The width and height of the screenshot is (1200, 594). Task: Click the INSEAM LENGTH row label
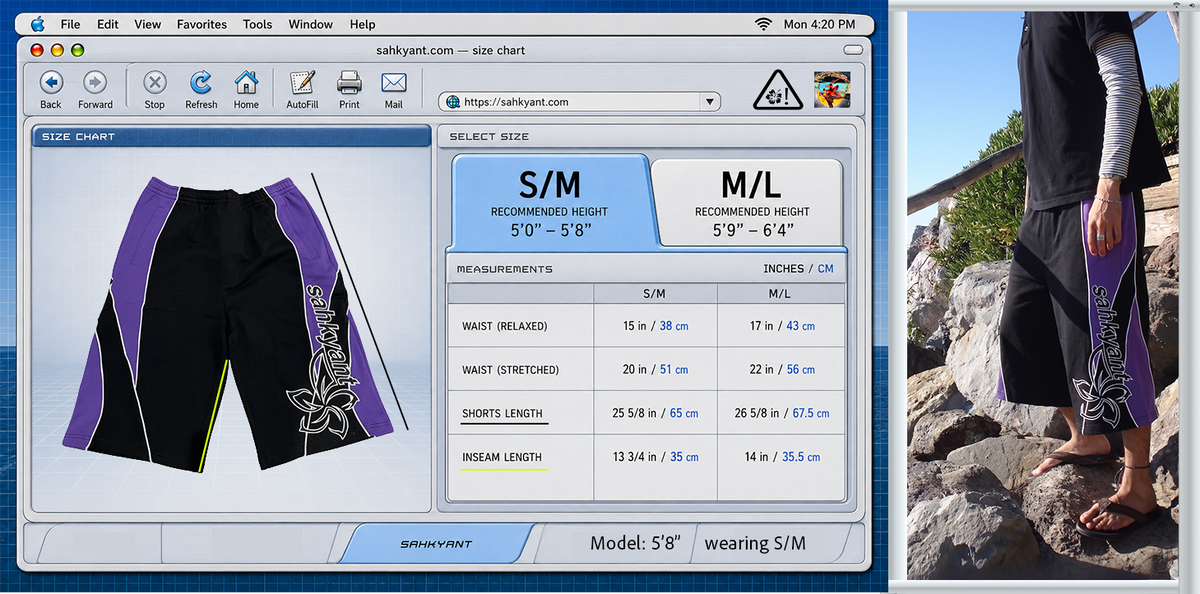pyautogui.click(x=502, y=457)
